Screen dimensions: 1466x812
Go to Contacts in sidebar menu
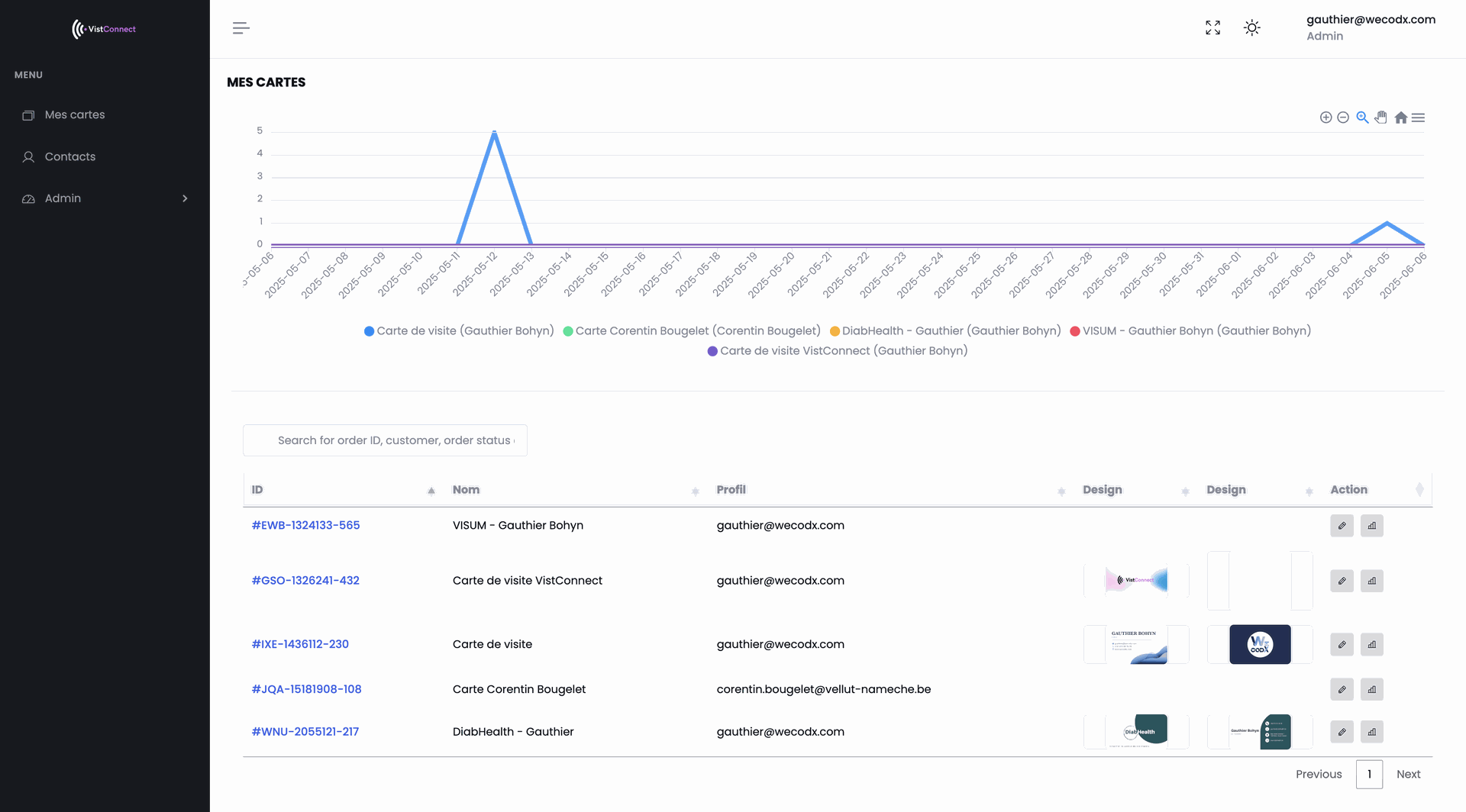coord(70,157)
